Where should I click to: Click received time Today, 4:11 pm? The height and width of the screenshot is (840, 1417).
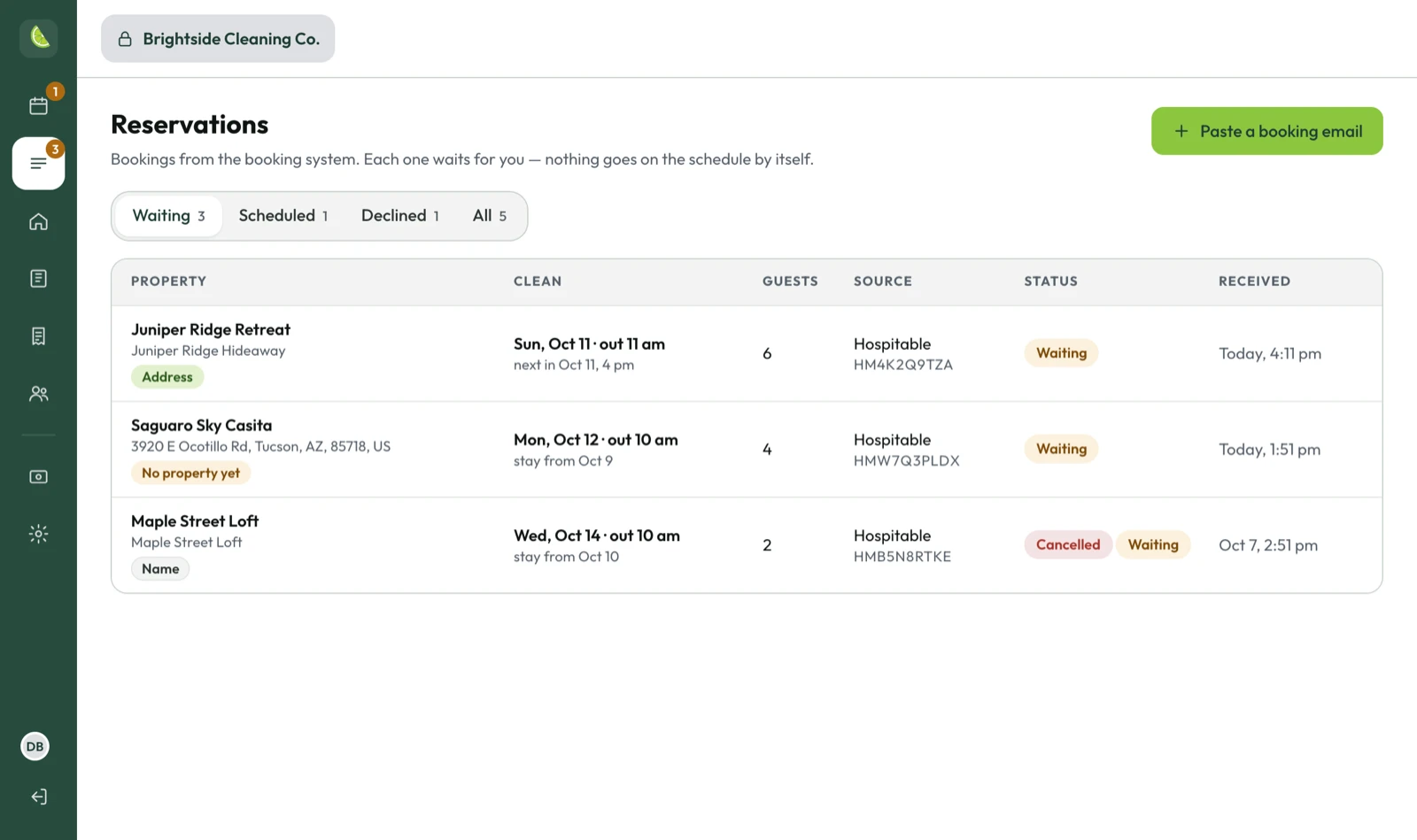1270,354
